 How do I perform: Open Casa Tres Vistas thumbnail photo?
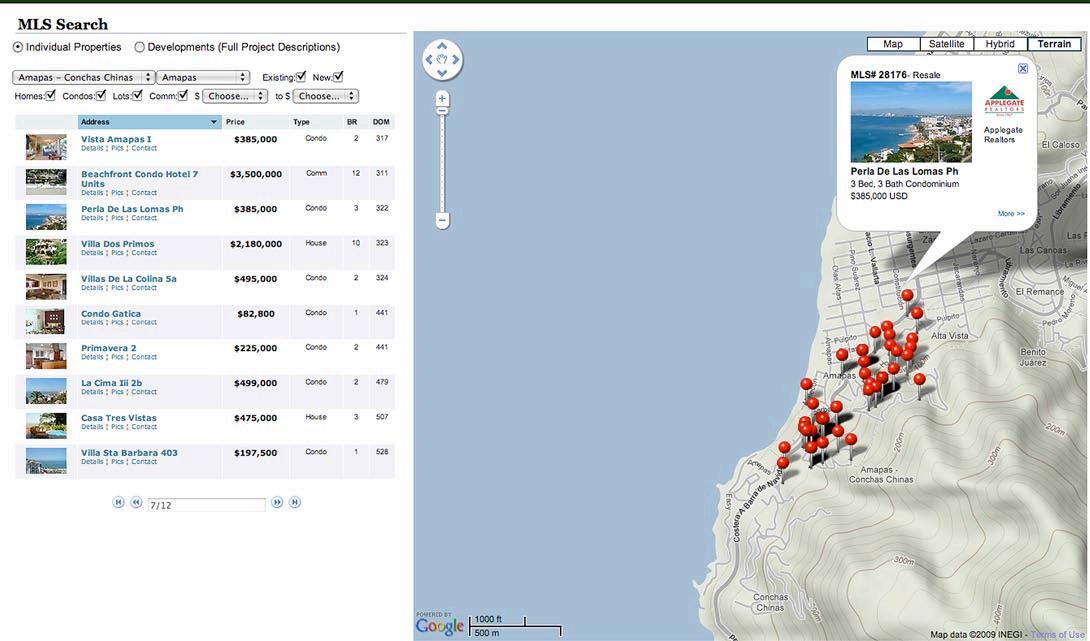click(x=46, y=425)
